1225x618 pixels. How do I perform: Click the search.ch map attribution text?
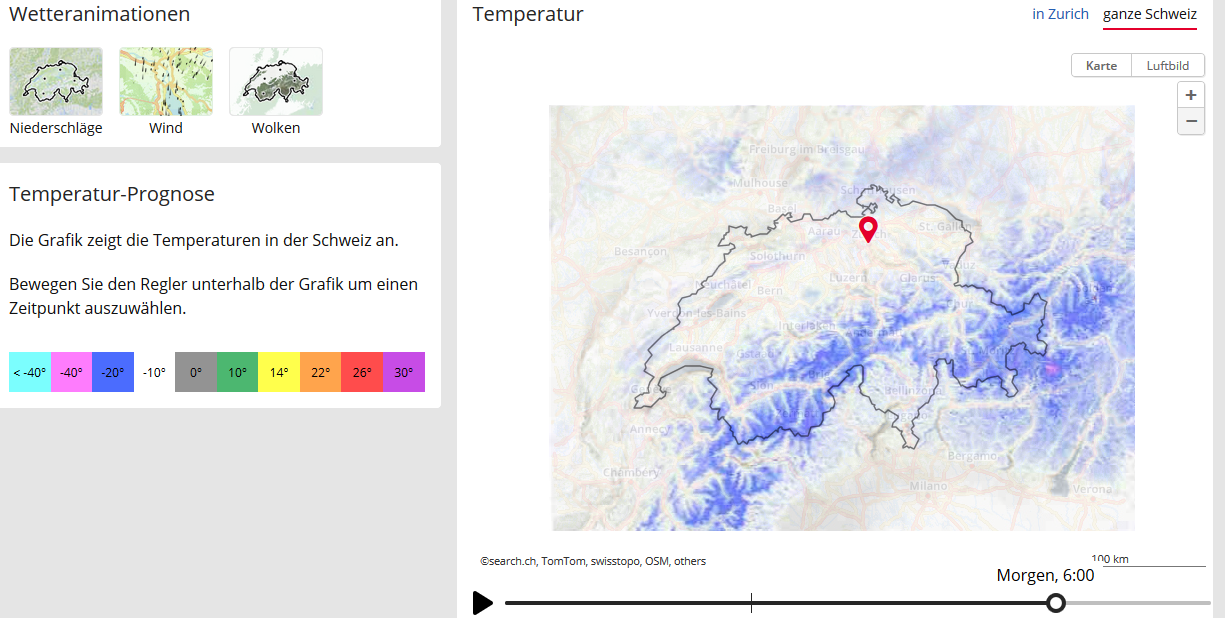coord(593,561)
